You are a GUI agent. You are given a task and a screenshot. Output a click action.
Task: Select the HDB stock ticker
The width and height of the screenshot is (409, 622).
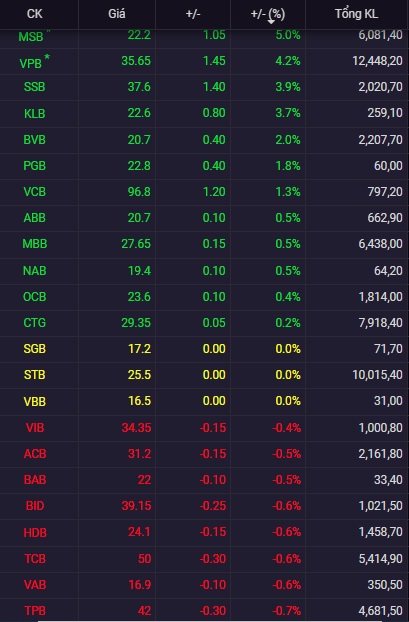[35, 532]
